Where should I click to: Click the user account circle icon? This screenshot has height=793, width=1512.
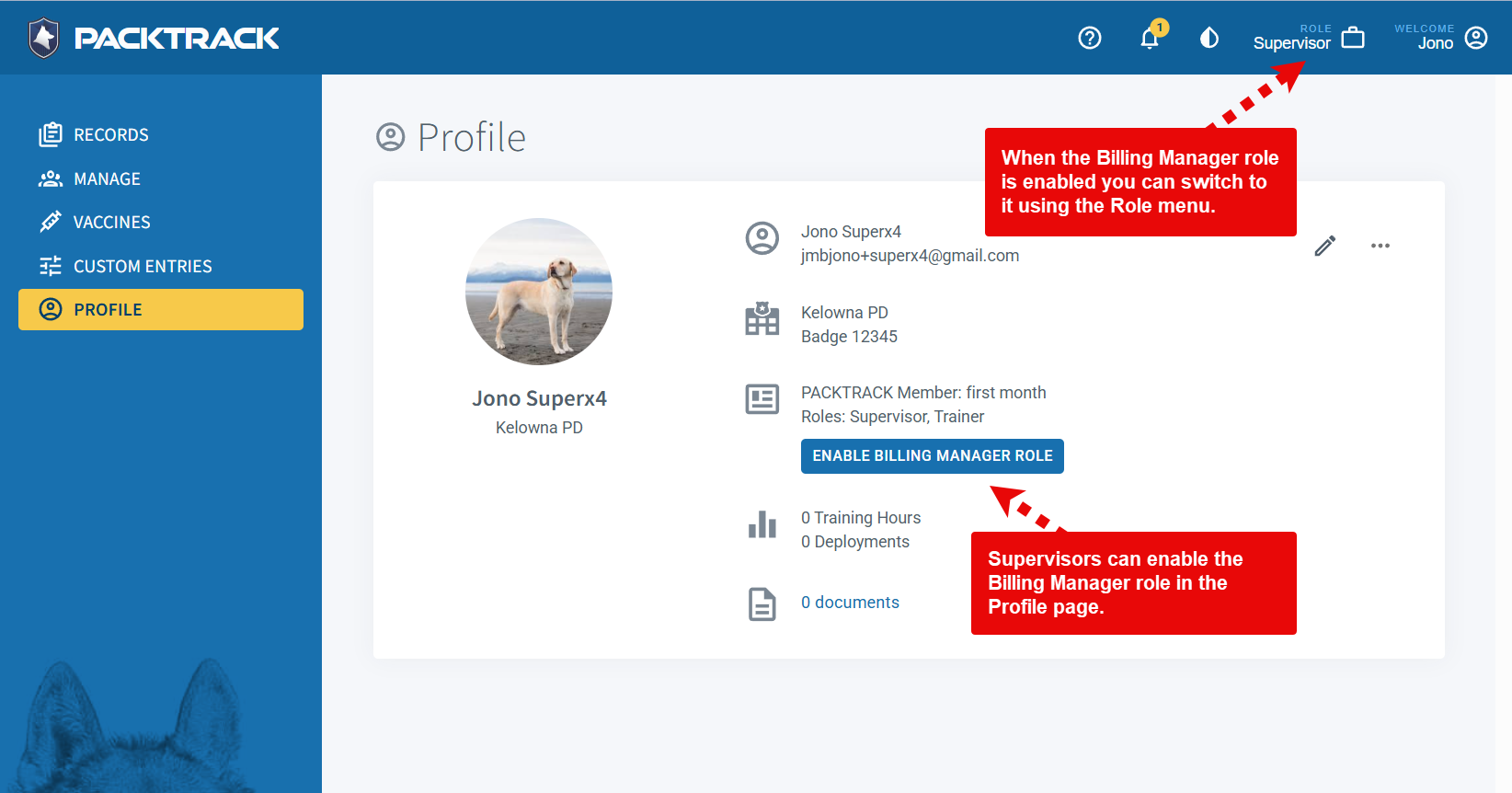[x=1476, y=38]
